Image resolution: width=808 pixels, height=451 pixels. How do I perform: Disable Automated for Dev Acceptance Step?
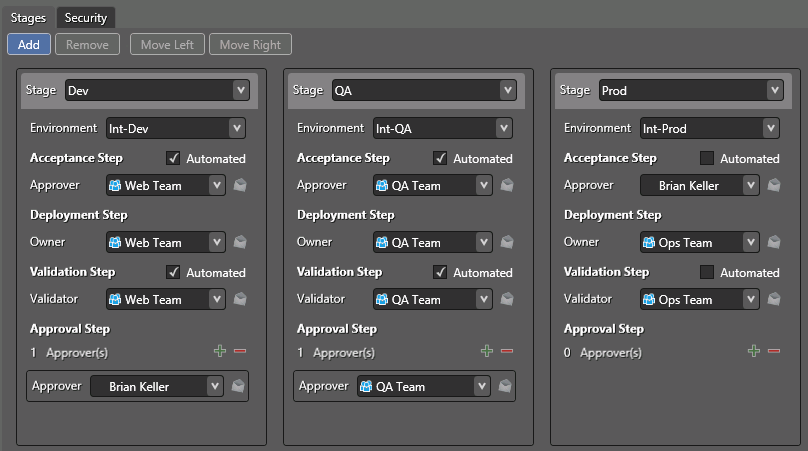point(174,158)
